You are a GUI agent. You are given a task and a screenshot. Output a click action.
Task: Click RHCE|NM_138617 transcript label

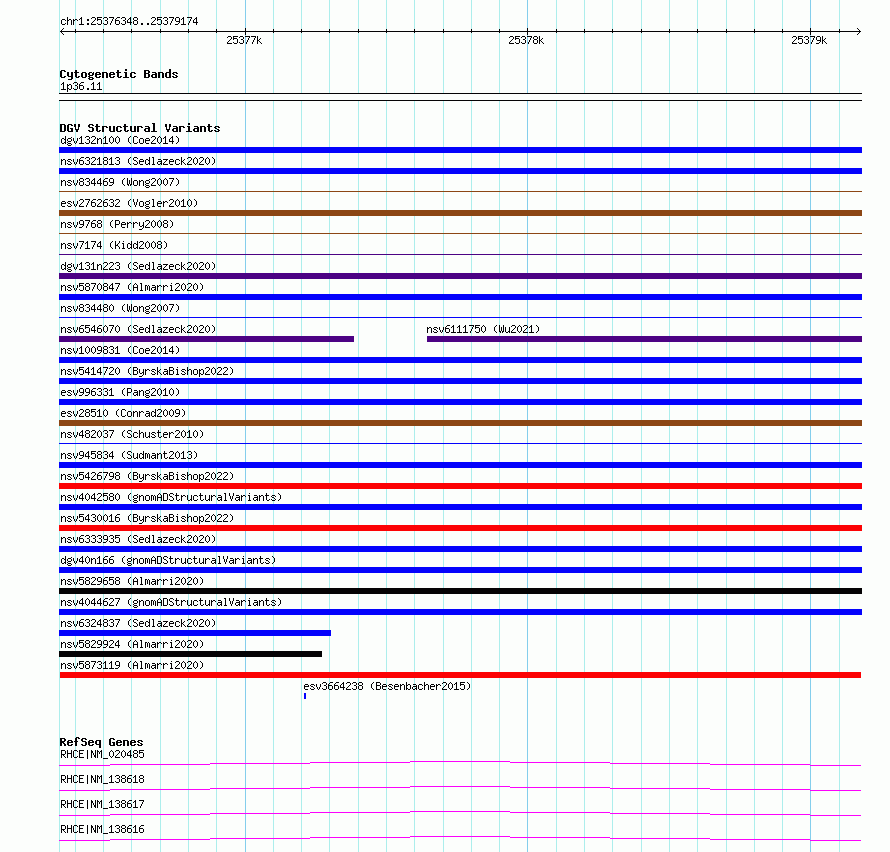click(102, 804)
